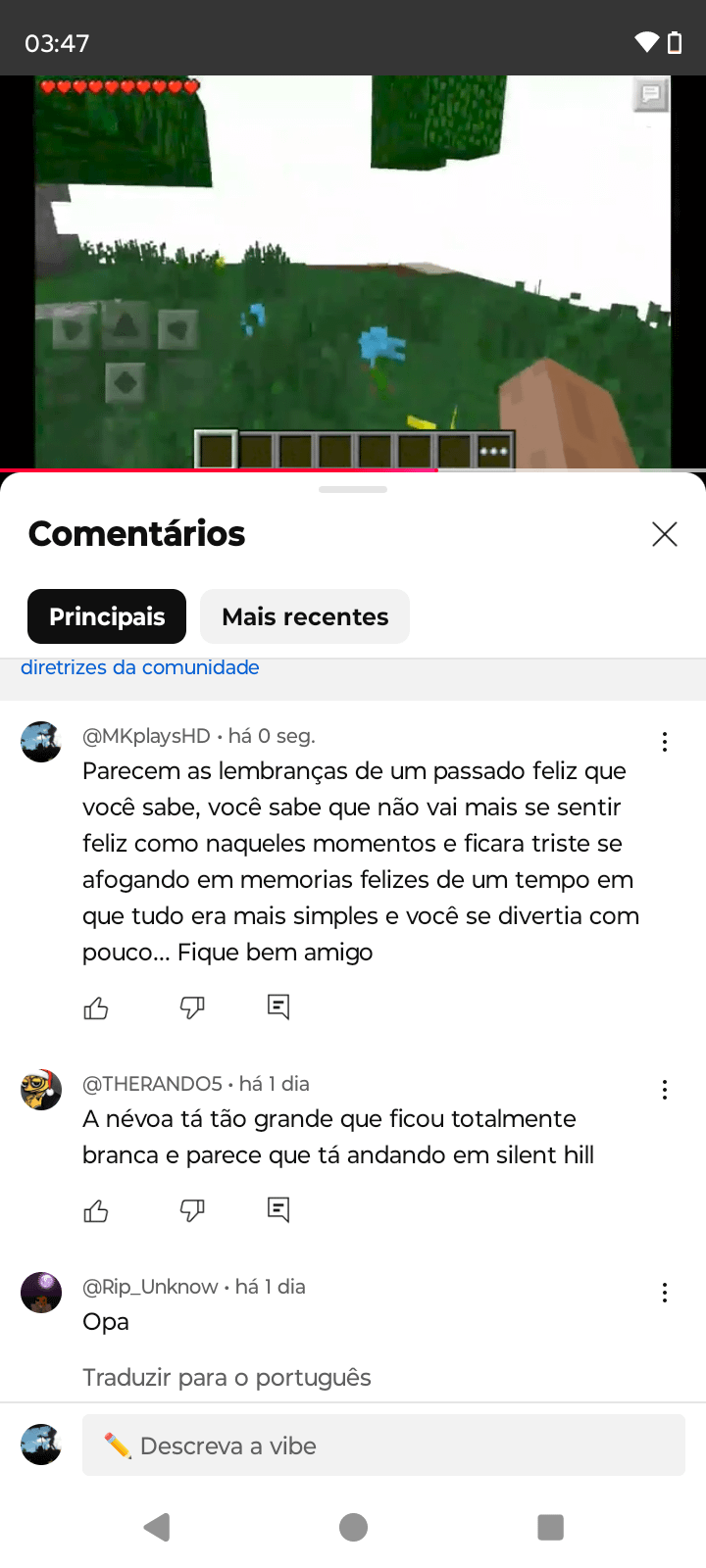Like the @MKplaysHD comment
The image size is (706, 1568).
click(x=96, y=1007)
